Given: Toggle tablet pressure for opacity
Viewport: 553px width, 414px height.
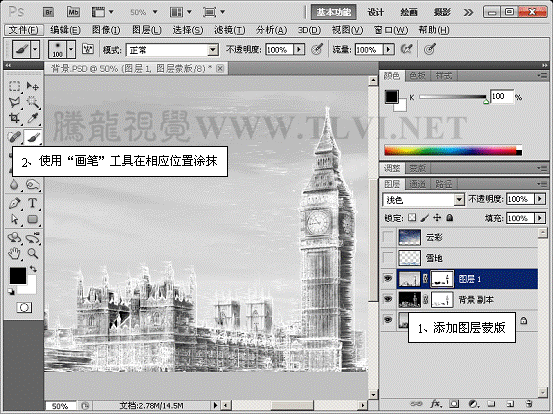Looking at the screenshot, I should pyautogui.click(x=317, y=49).
